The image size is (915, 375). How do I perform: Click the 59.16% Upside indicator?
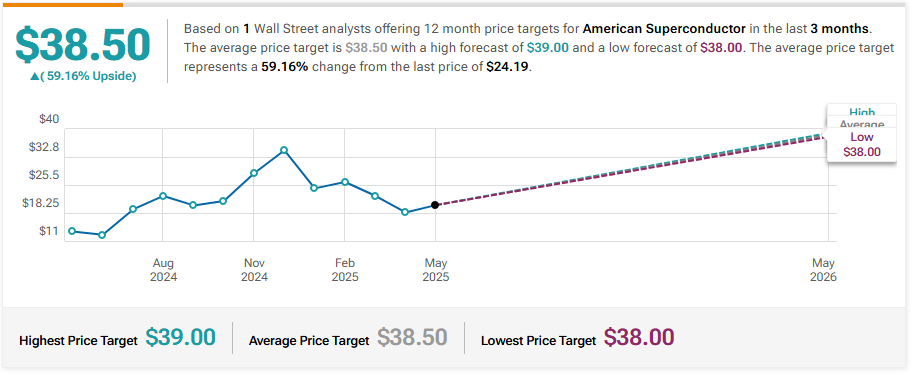[82, 76]
